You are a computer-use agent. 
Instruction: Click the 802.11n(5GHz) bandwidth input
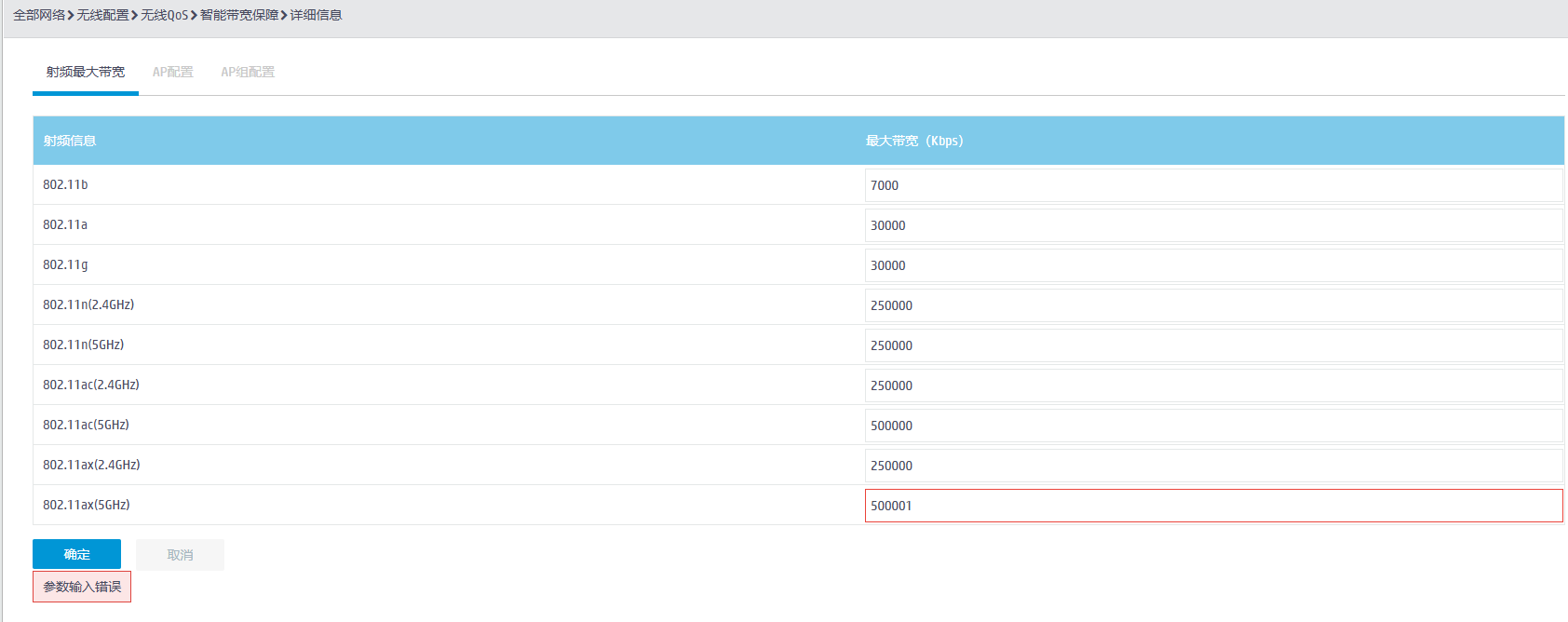tap(1212, 345)
